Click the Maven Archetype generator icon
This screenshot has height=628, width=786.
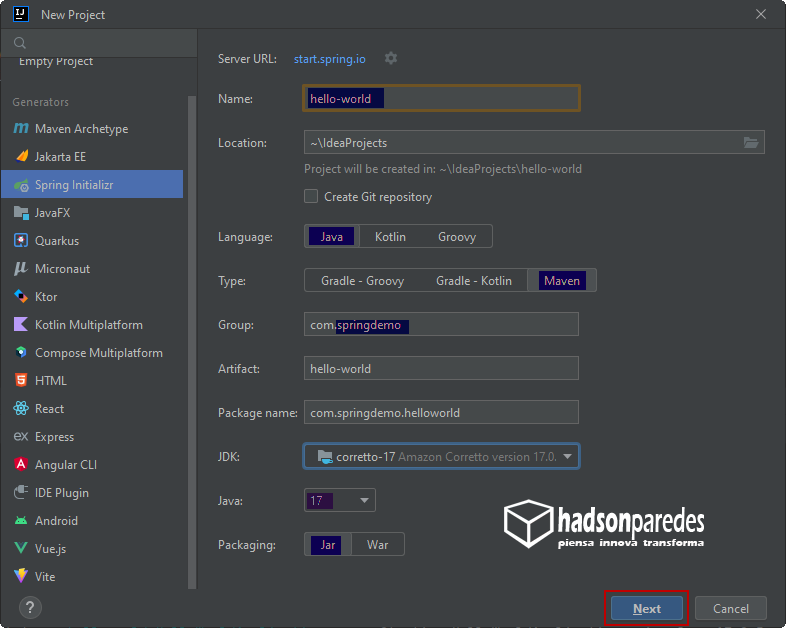click(21, 128)
